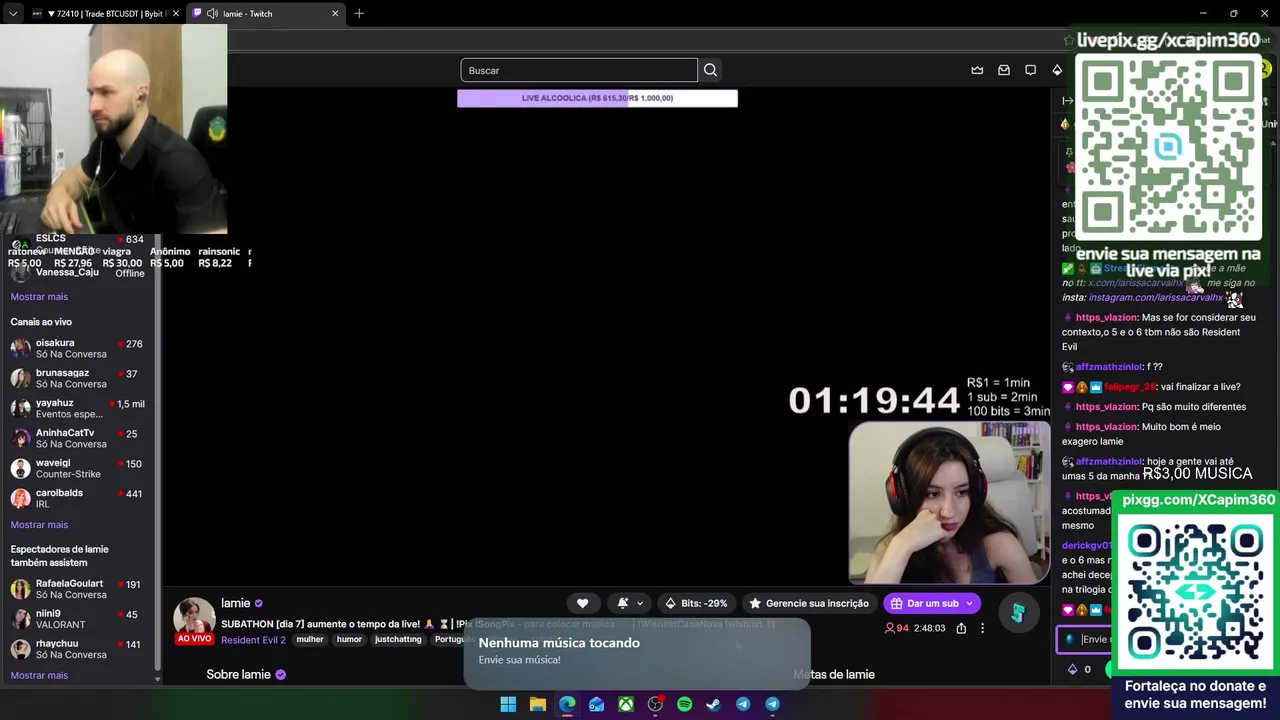Click the follow heart button
Viewport: 1280px width, 720px height.
(582, 603)
